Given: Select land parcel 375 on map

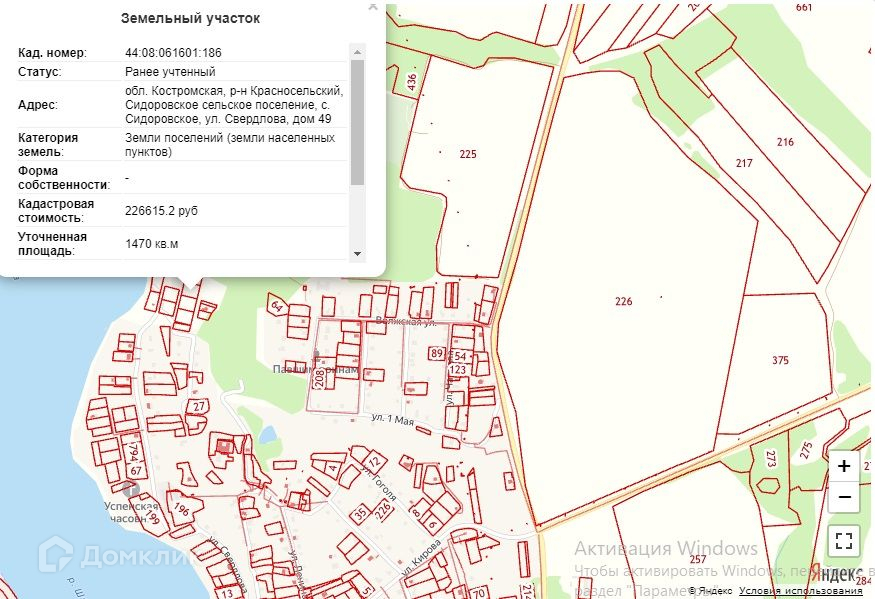Looking at the screenshot, I should click(x=780, y=360).
